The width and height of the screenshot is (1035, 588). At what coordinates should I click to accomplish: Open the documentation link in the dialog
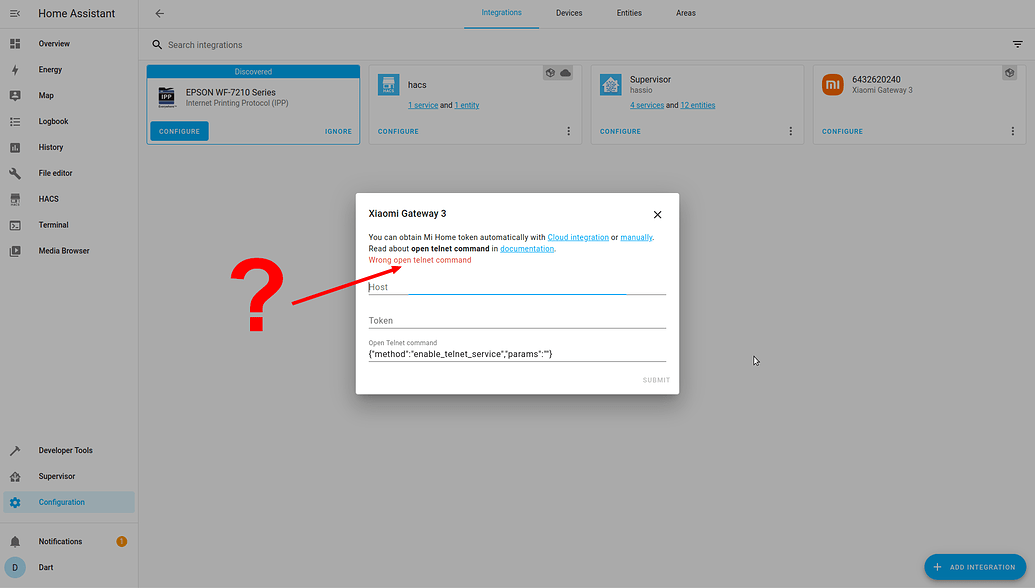coord(527,248)
